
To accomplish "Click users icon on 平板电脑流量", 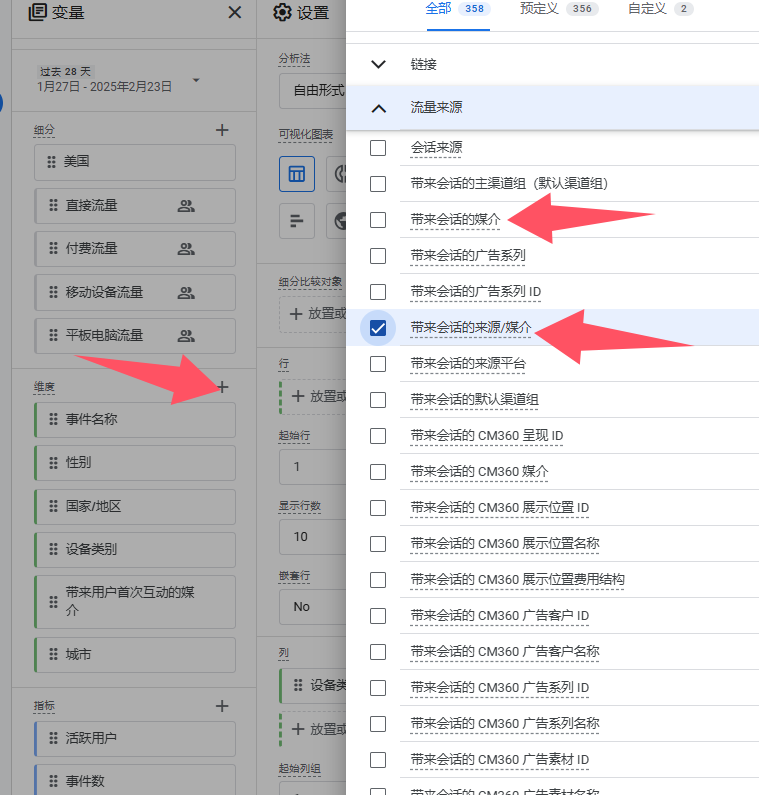I will 186,336.
